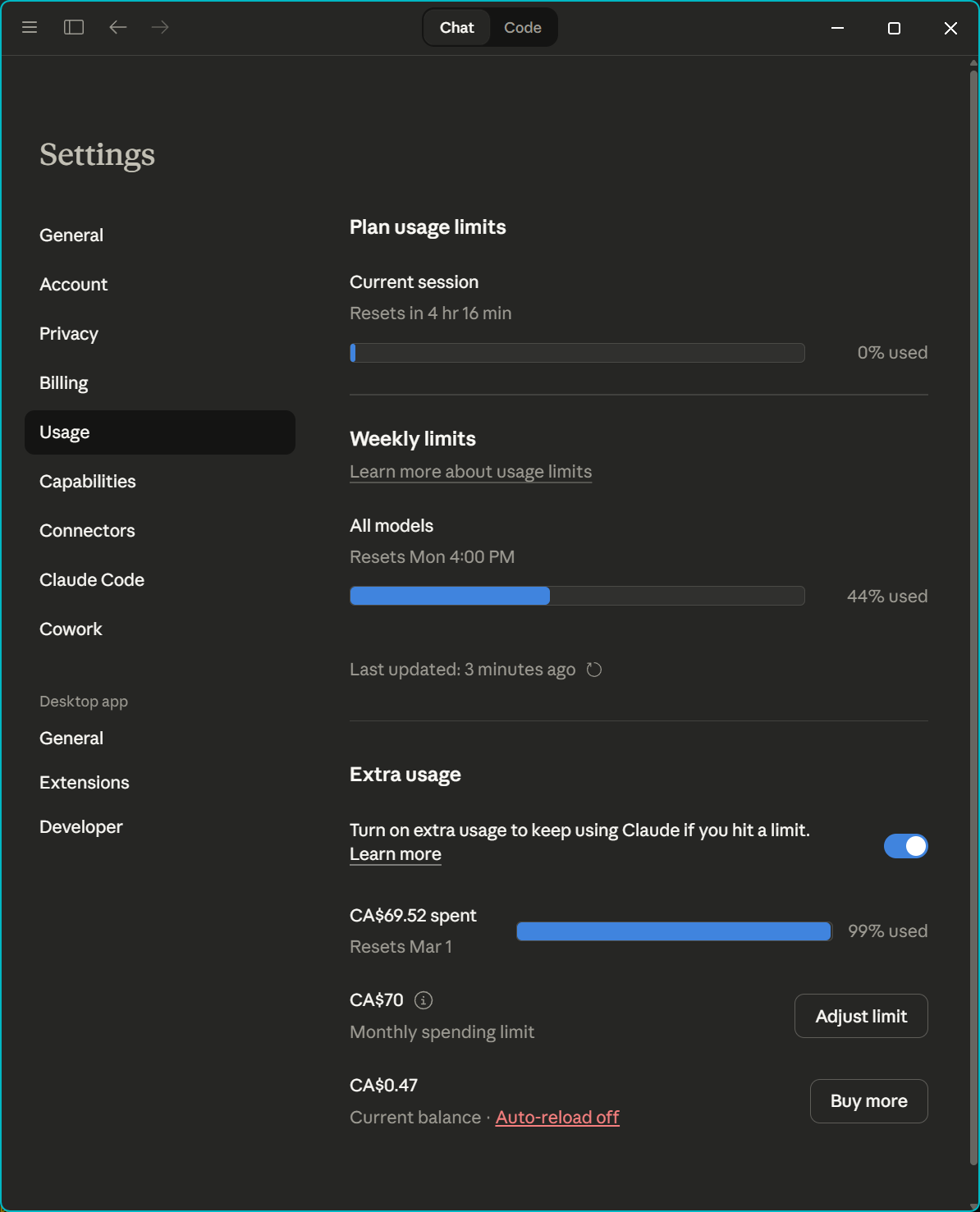
Task: Disable the extra usage toggle switch
Action: 905,846
